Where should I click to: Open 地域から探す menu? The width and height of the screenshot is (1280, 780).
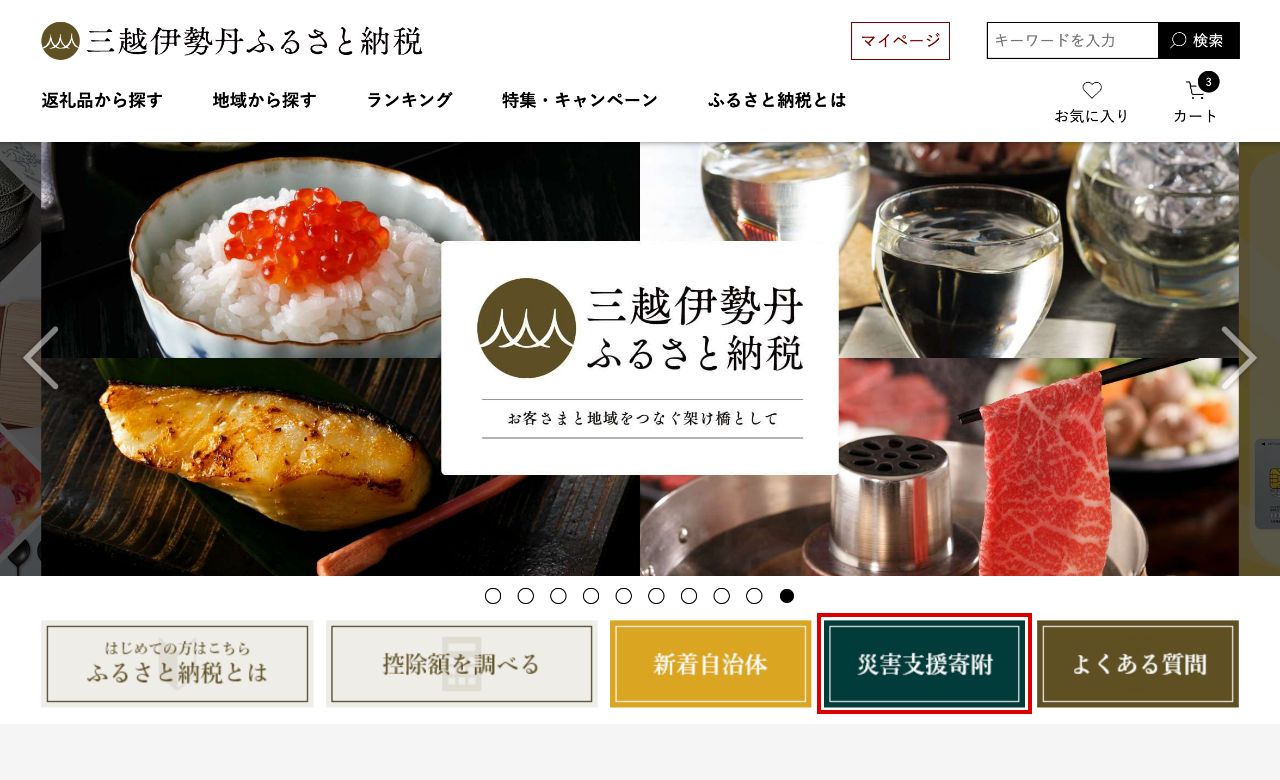point(265,100)
